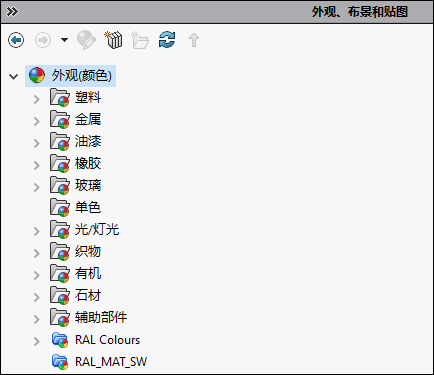
Task: Click the Forward navigation arrow
Action: [x=43, y=40]
